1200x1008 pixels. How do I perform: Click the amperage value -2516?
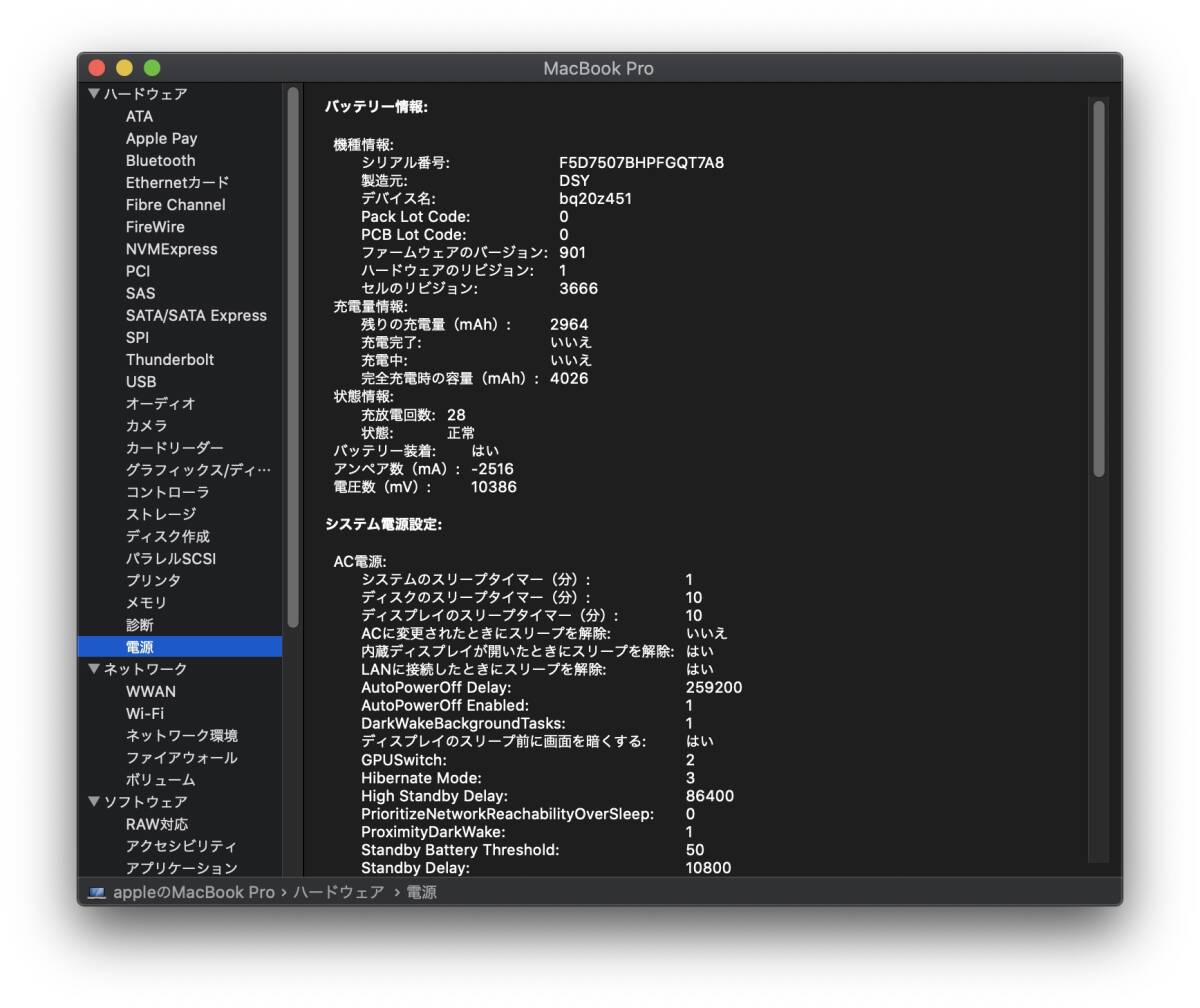[492, 469]
